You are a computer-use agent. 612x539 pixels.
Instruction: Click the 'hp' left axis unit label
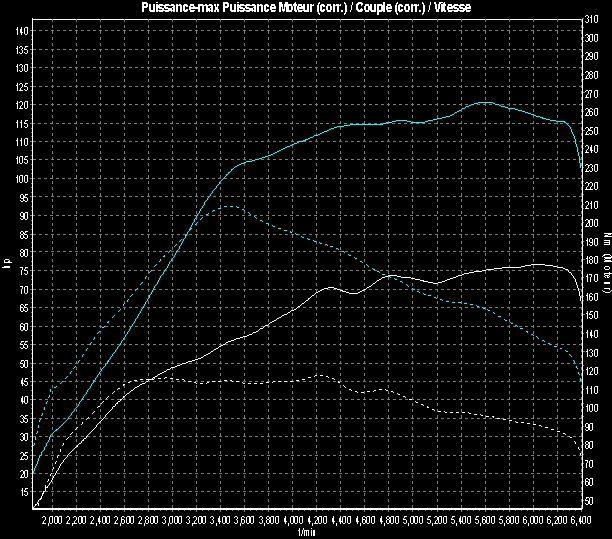click(x=7, y=265)
